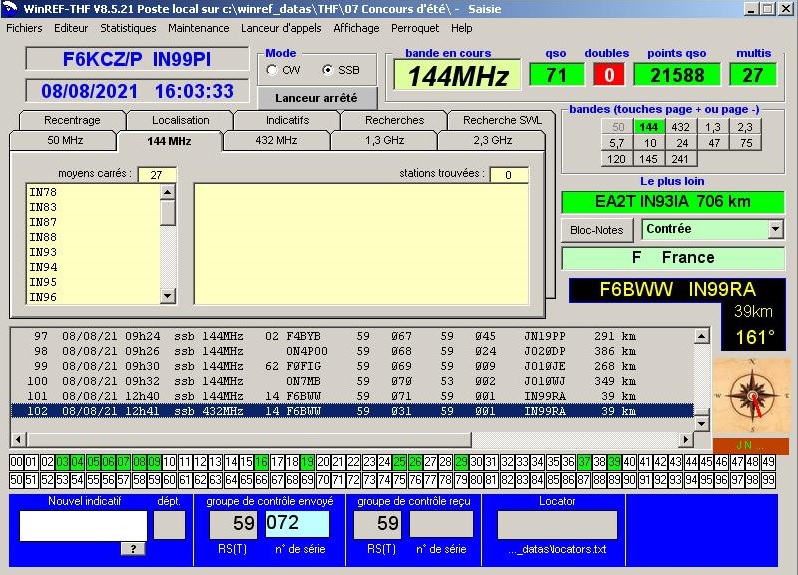
Task: Open the Lanceur d'appels menu
Action: (x=281, y=28)
